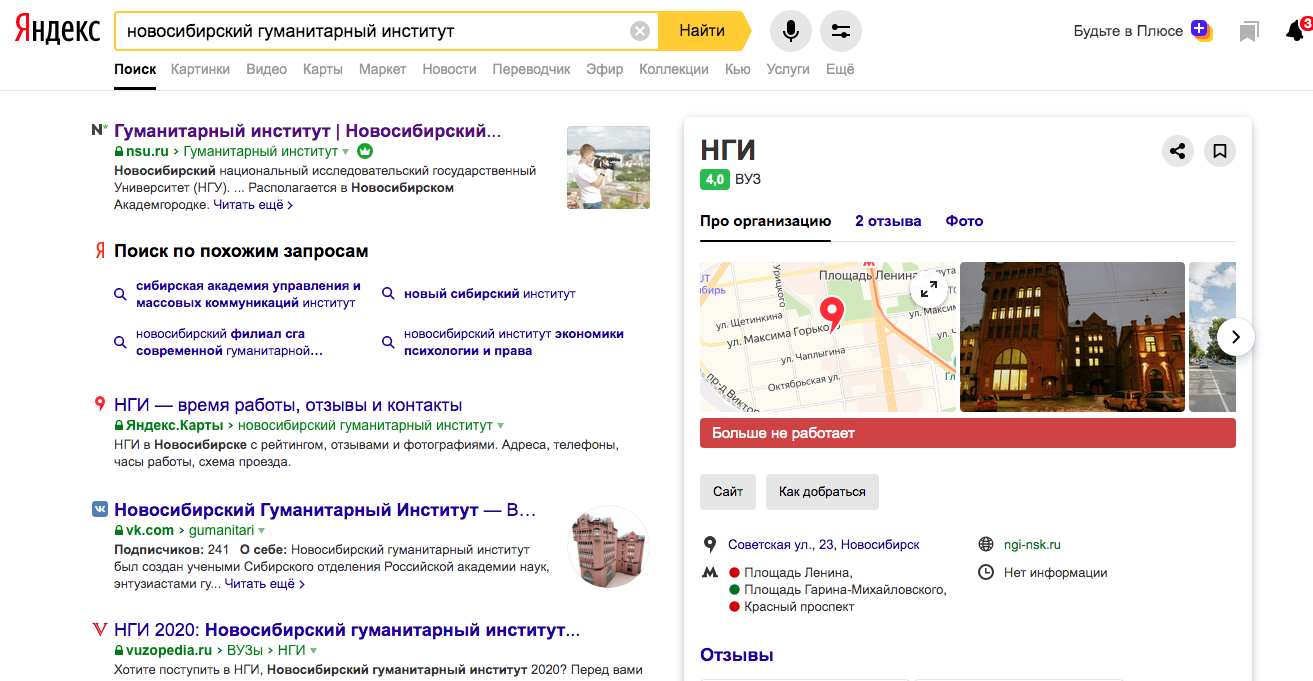The width and height of the screenshot is (1313, 681).
Task: Show next photo with the carousel arrow
Action: pos(1236,337)
